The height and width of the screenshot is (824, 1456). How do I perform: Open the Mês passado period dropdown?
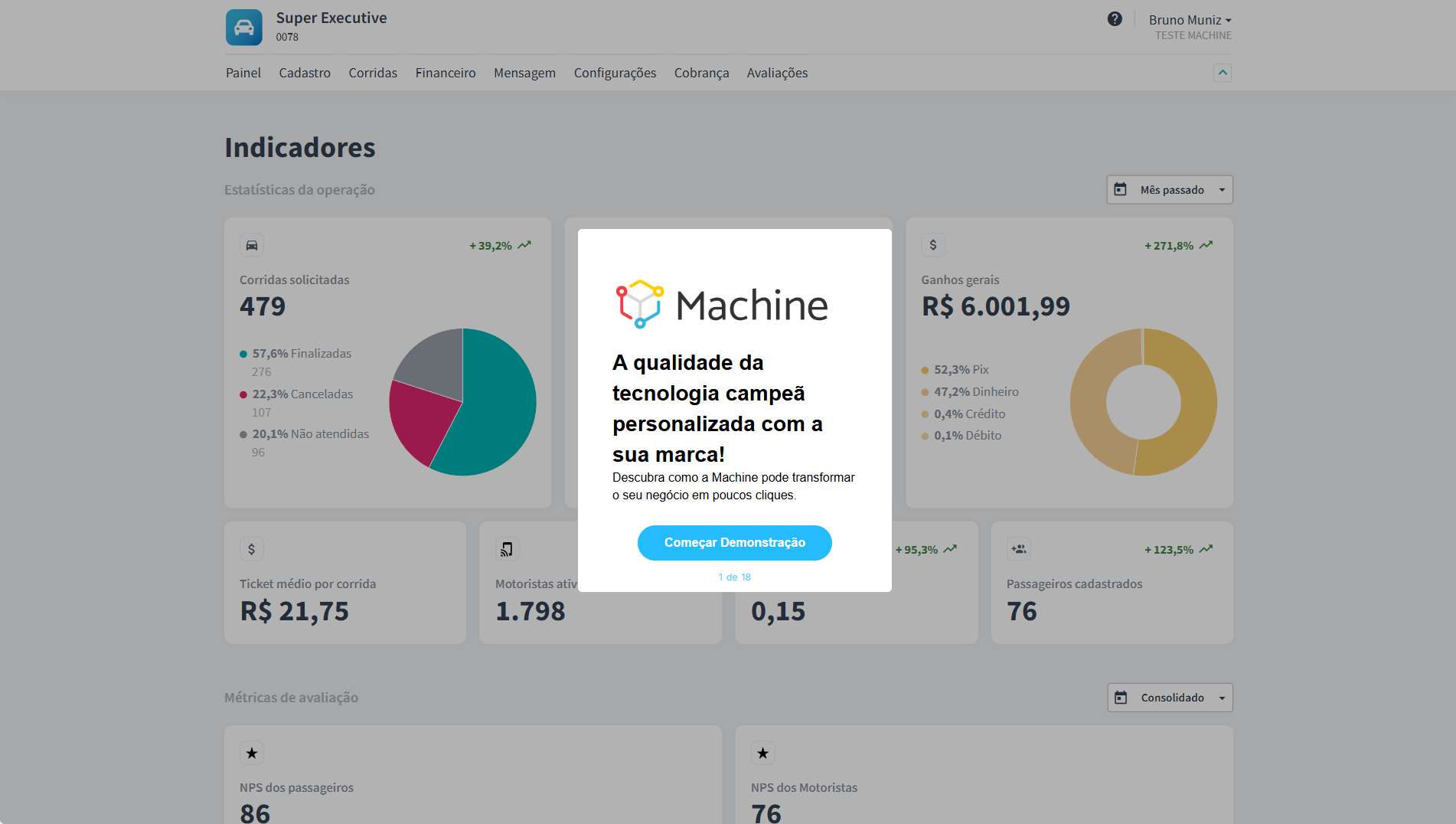1170,190
